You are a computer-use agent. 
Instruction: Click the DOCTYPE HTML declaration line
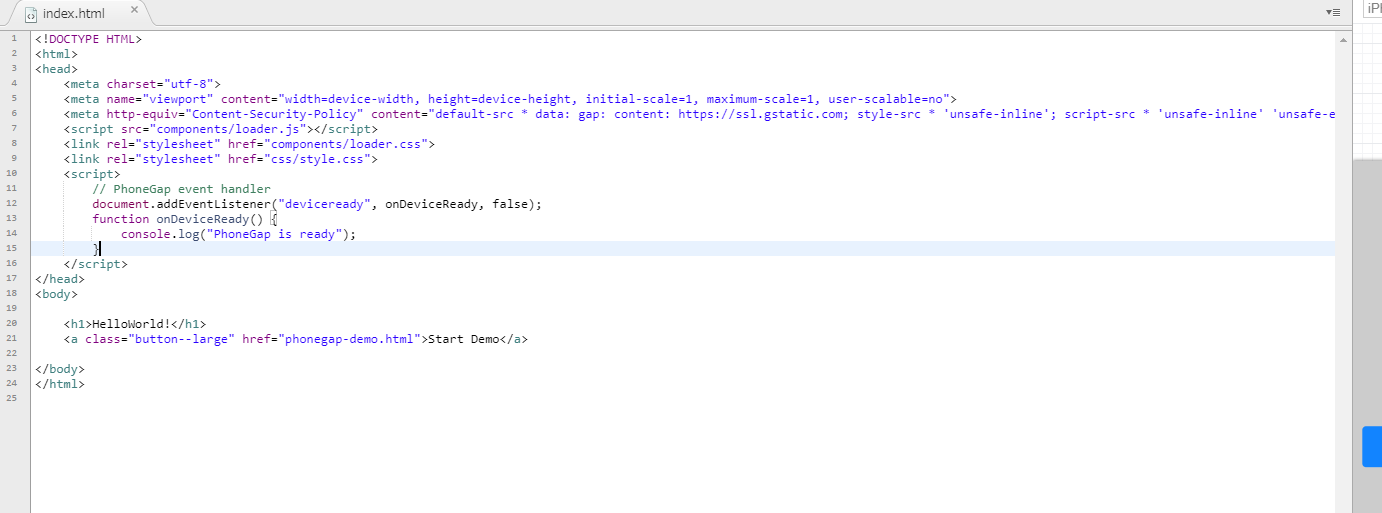[x=89, y=39]
